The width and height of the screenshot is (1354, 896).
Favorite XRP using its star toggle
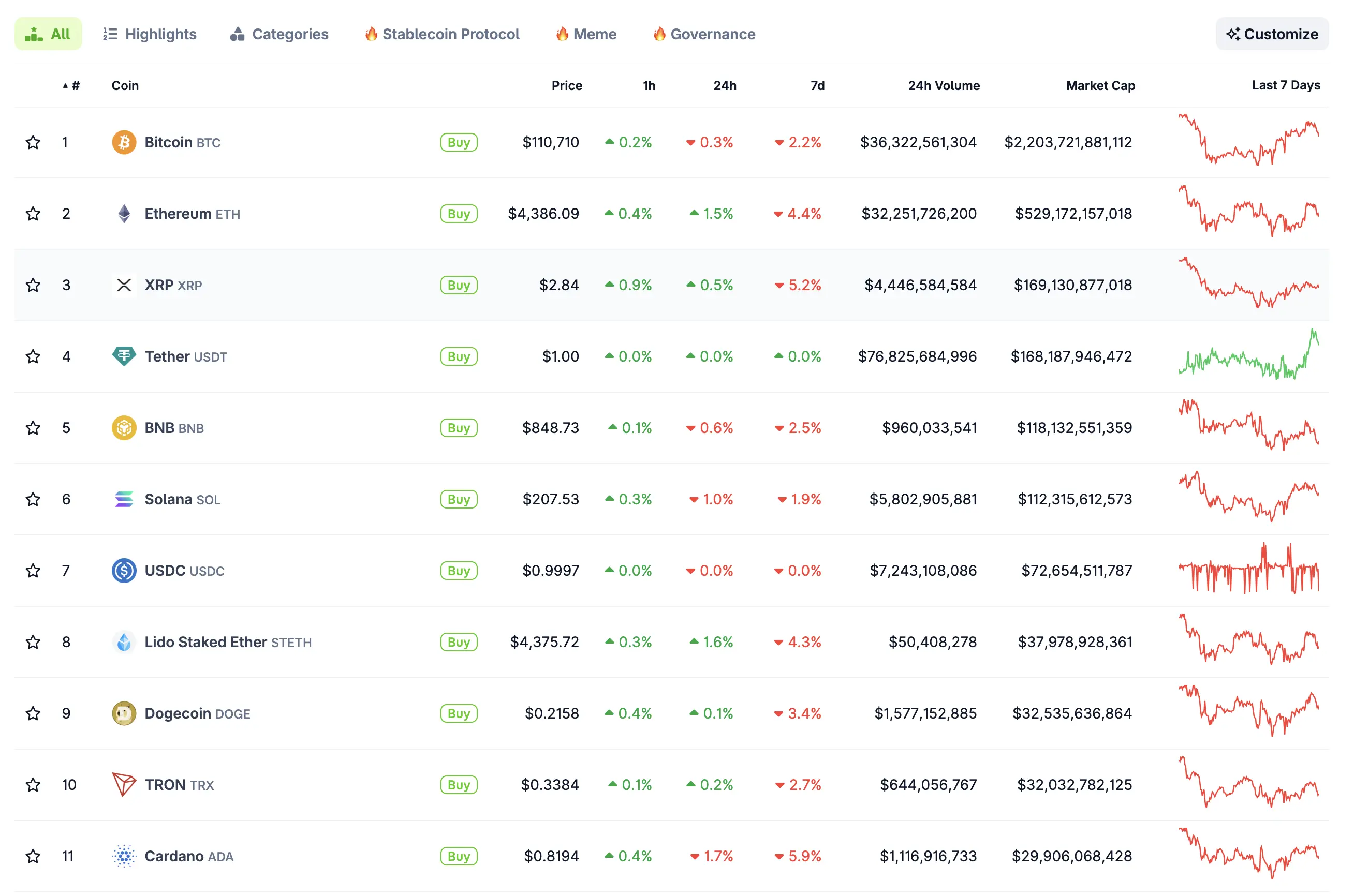(33, 285)
